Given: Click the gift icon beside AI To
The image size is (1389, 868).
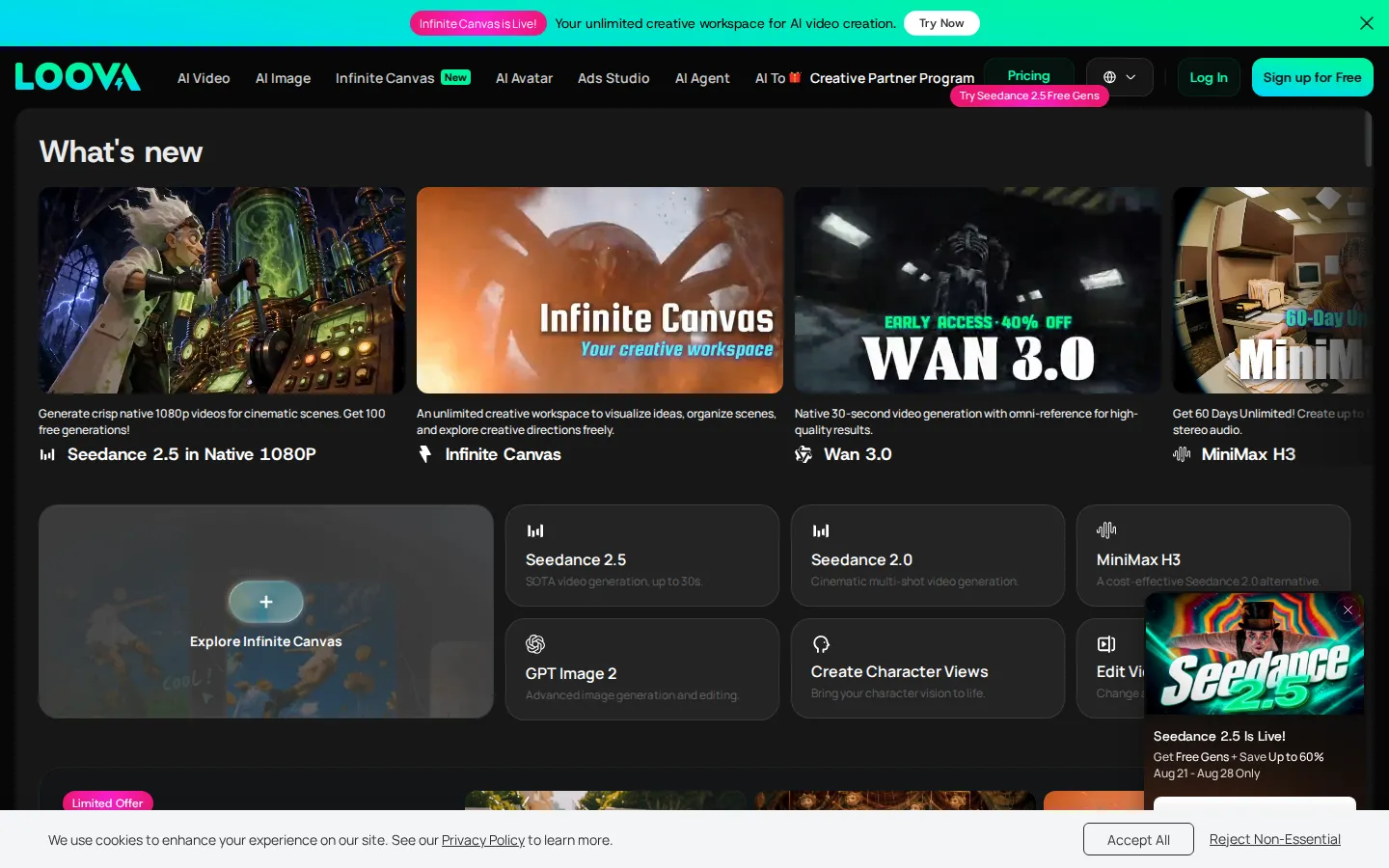Looking at the screenshot, I should 795,77.
